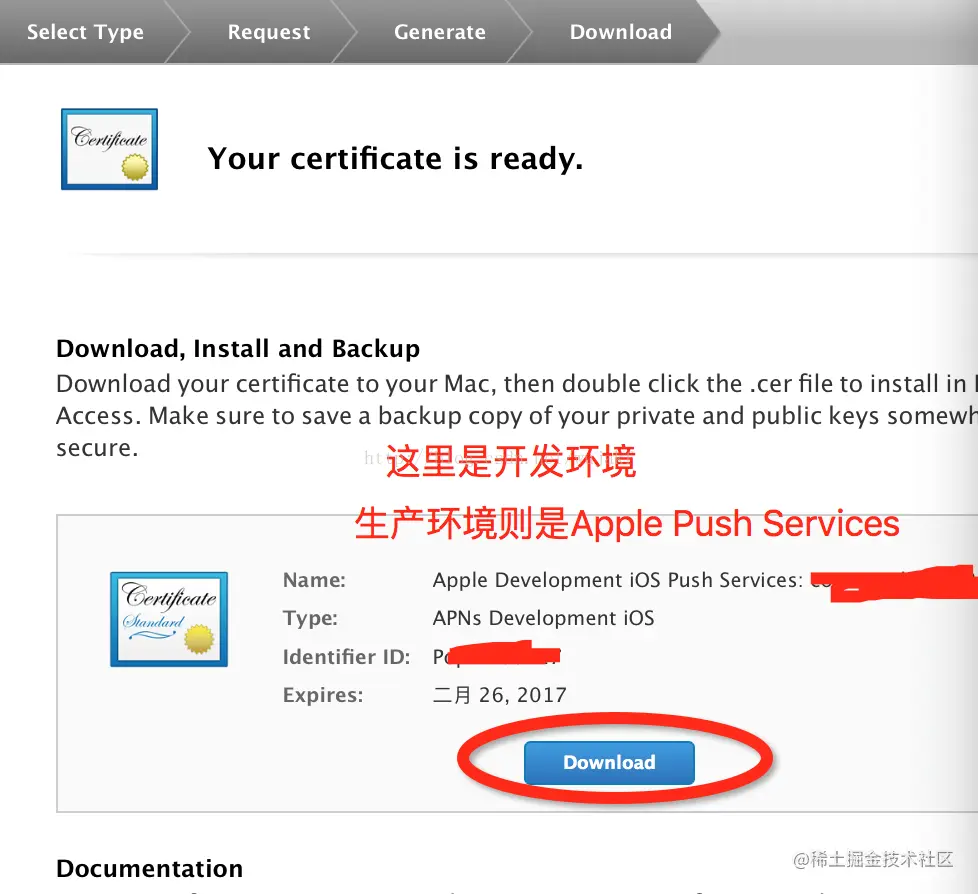Click 'Download, Install and Backup' heading

238,349
